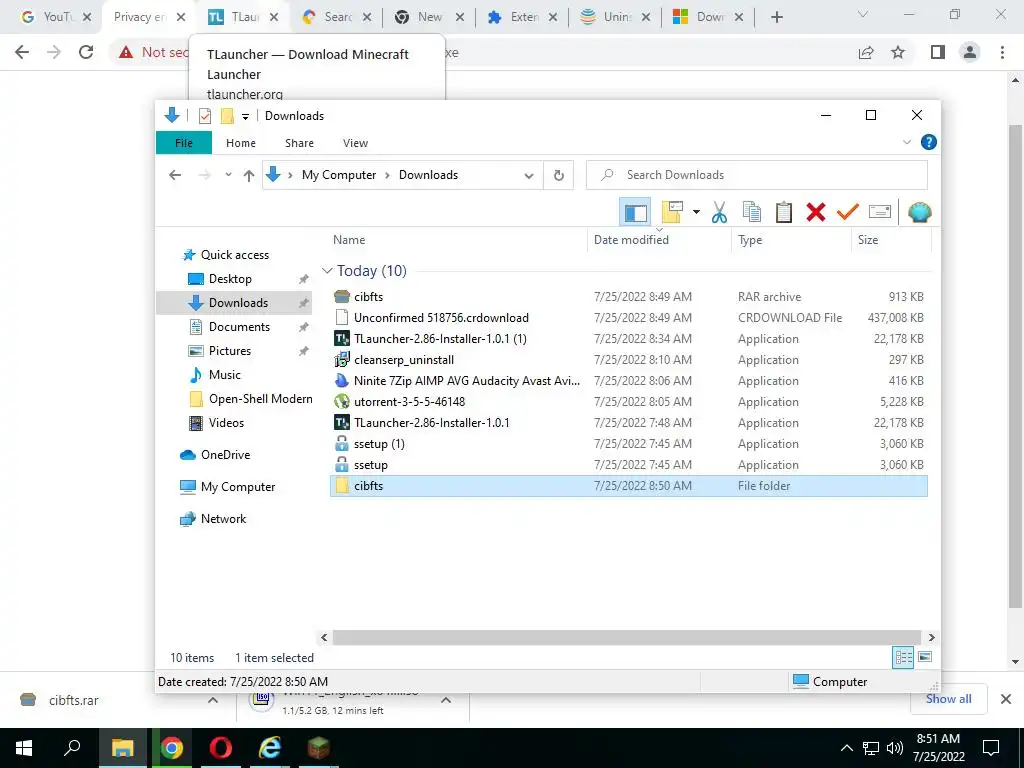Viewport: 1024px width, 768px height.
Task: Select the Unconfirmed 518756.crdownload file
Action: [x=628, y=317]
